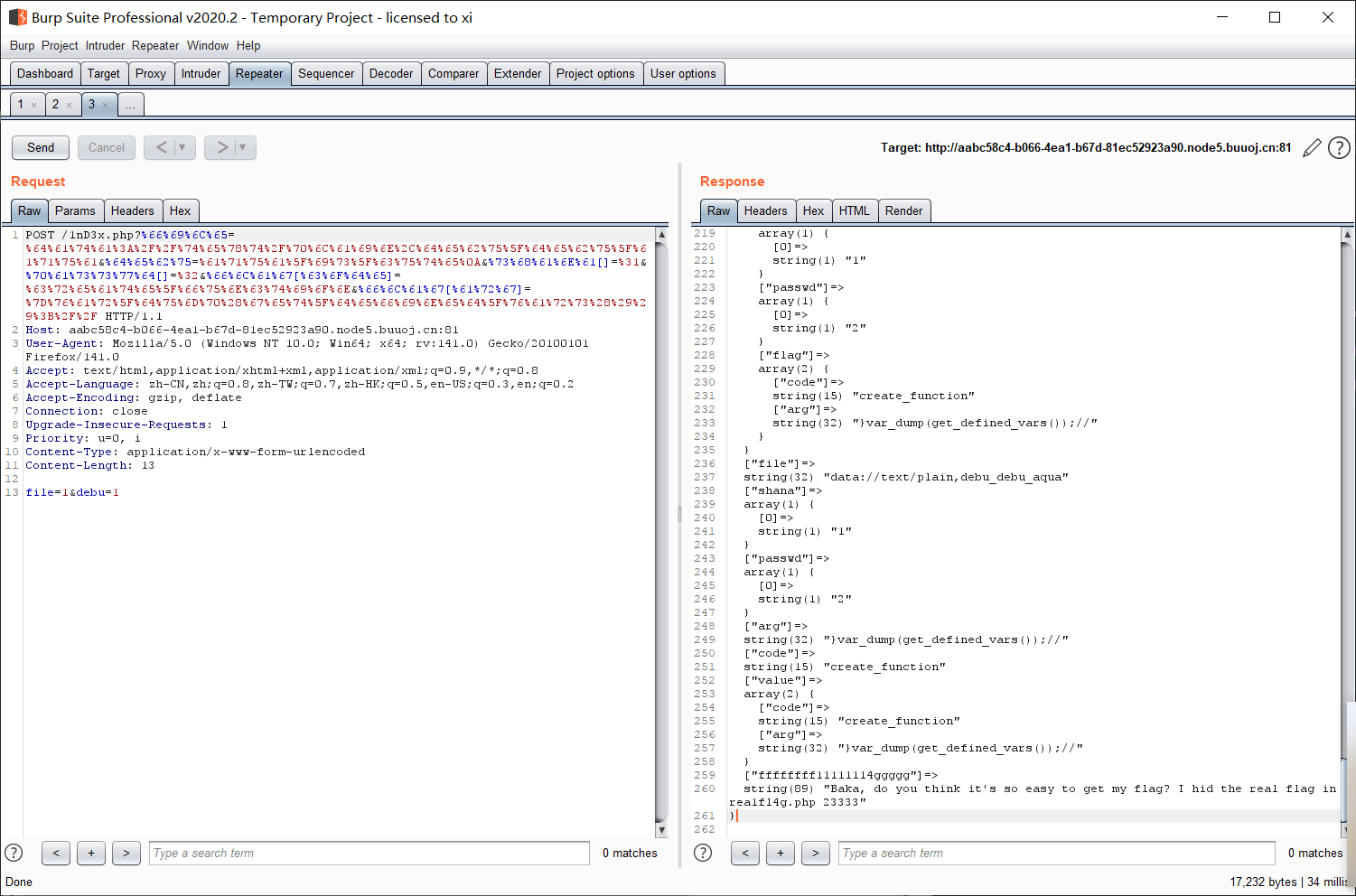Click request pane scroll down arrow
Screen dimensions: 1356x896
661,829
